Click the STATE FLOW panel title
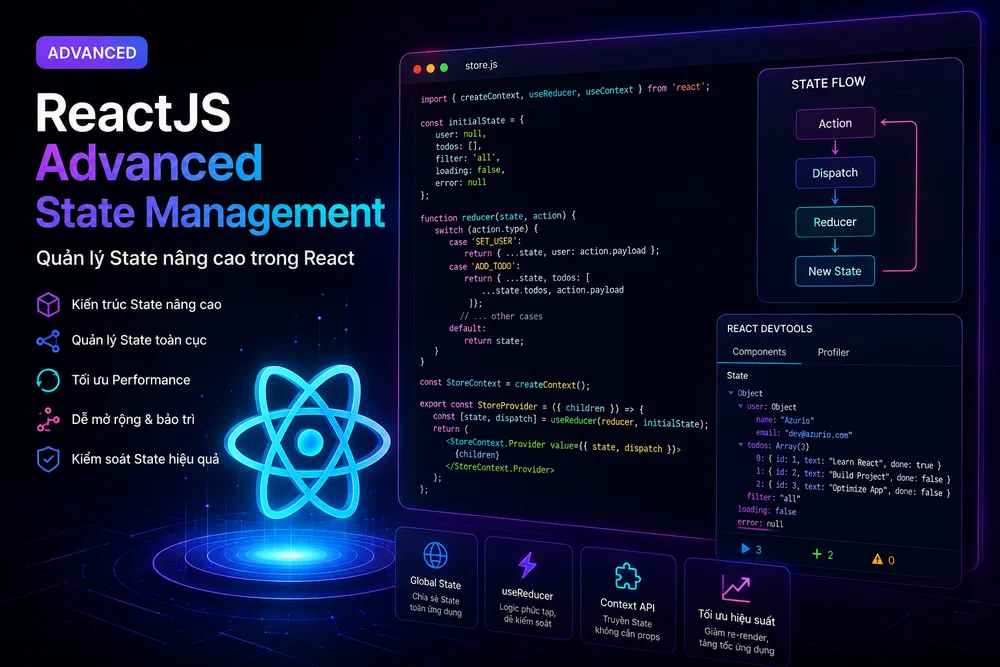1000x667 pixels. tap(828, 84)
